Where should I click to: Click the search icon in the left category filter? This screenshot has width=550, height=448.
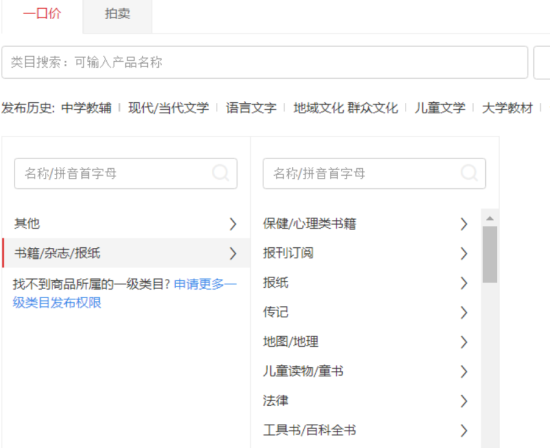point(221,173)
